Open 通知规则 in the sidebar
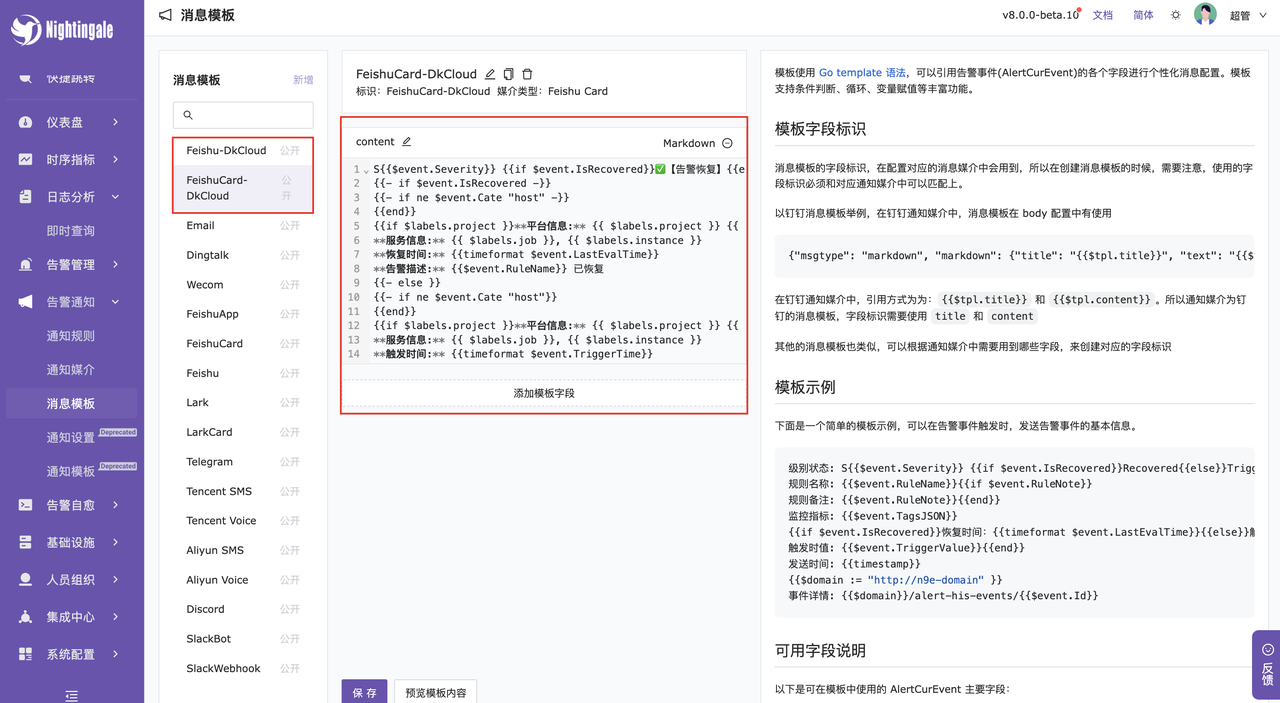 (71, 336)
